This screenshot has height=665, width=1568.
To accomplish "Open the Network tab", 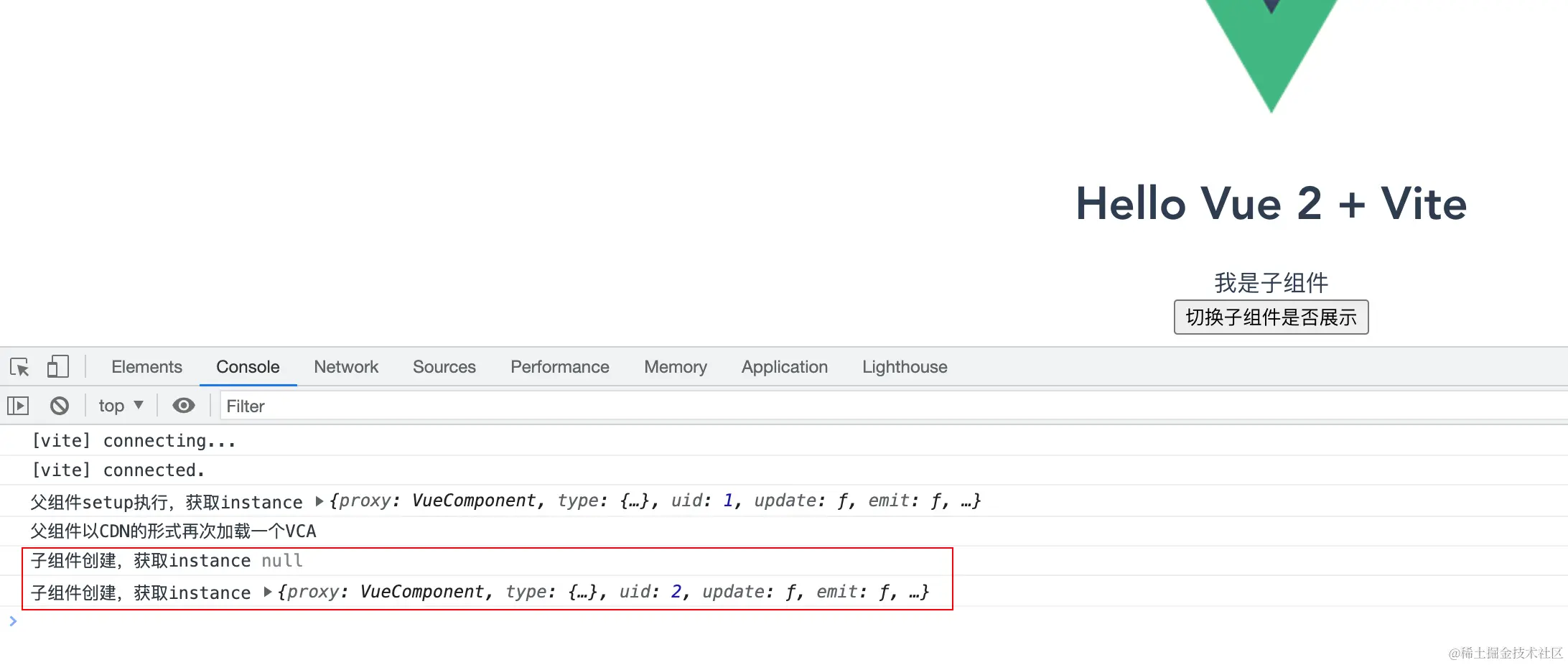I will 346,367.
